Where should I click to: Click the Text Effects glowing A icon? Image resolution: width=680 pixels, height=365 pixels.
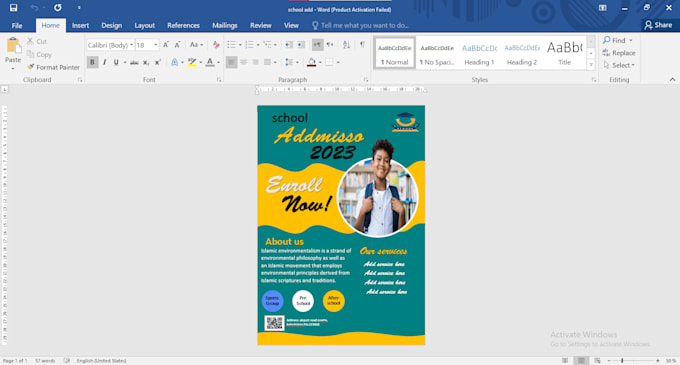(x=174, y=62)
